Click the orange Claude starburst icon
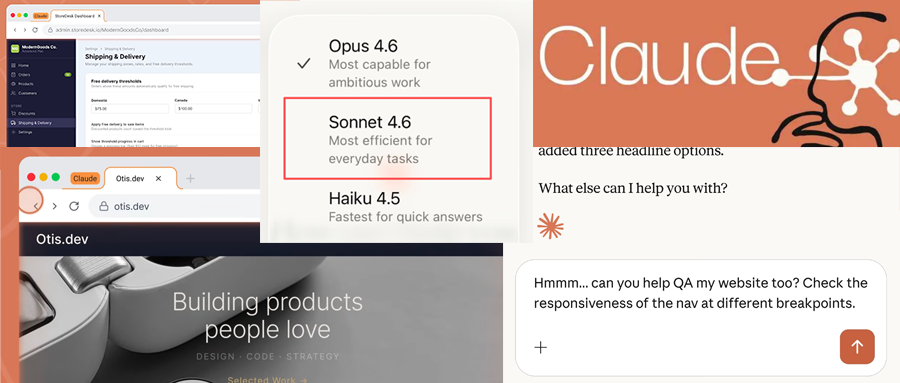The width and height of the screenshot is (900, 383). pyautogui.click(x=550, y=226)
